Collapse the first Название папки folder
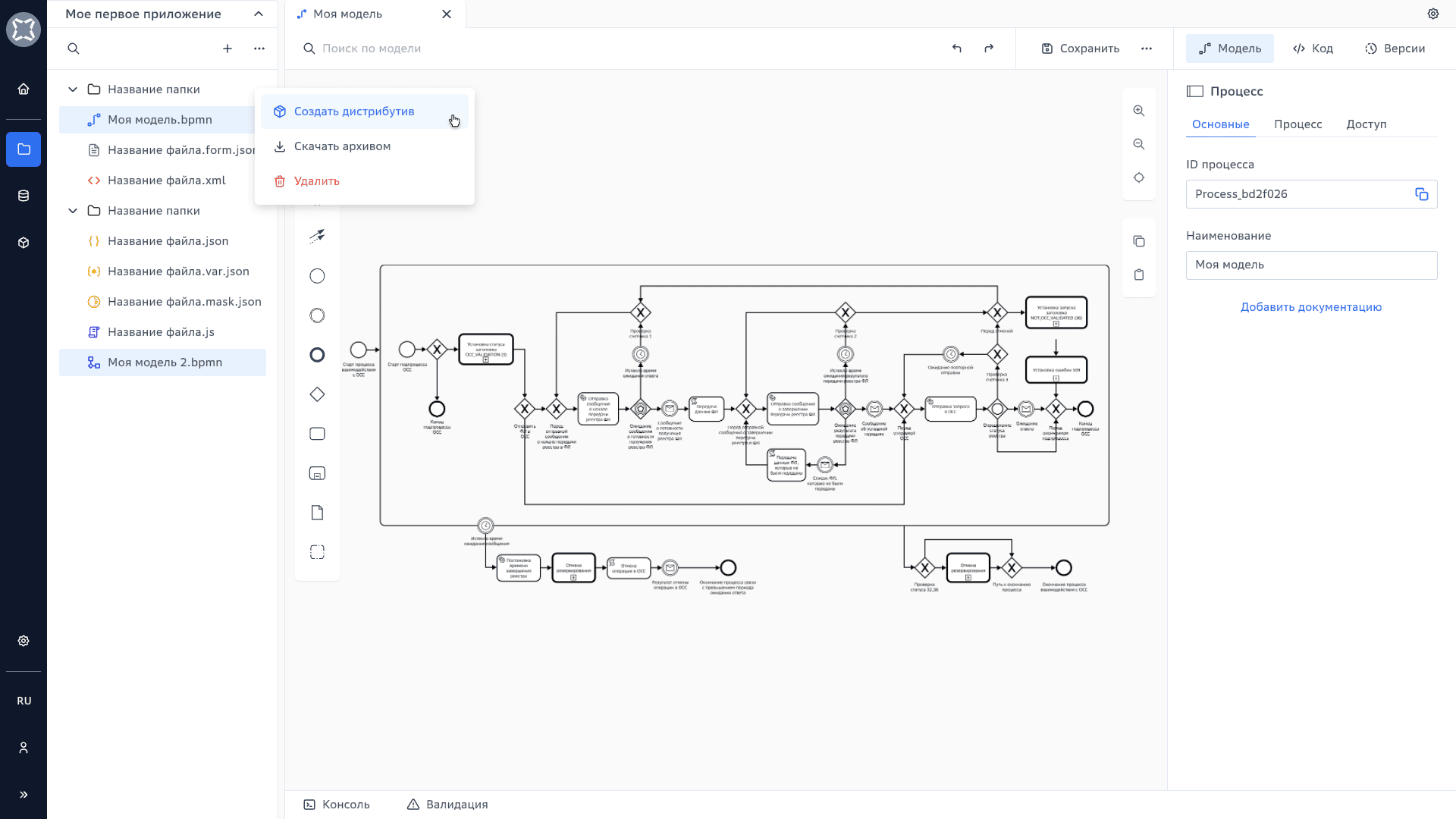The image size is (1456, 819). 73,89
